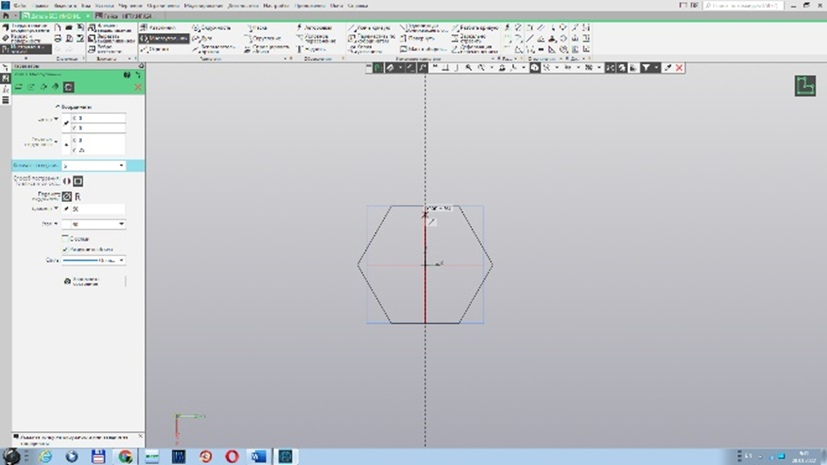827x465 pixels.
Task: Select the Diameter parameter toggle
Action: click(x=67, y=197)
